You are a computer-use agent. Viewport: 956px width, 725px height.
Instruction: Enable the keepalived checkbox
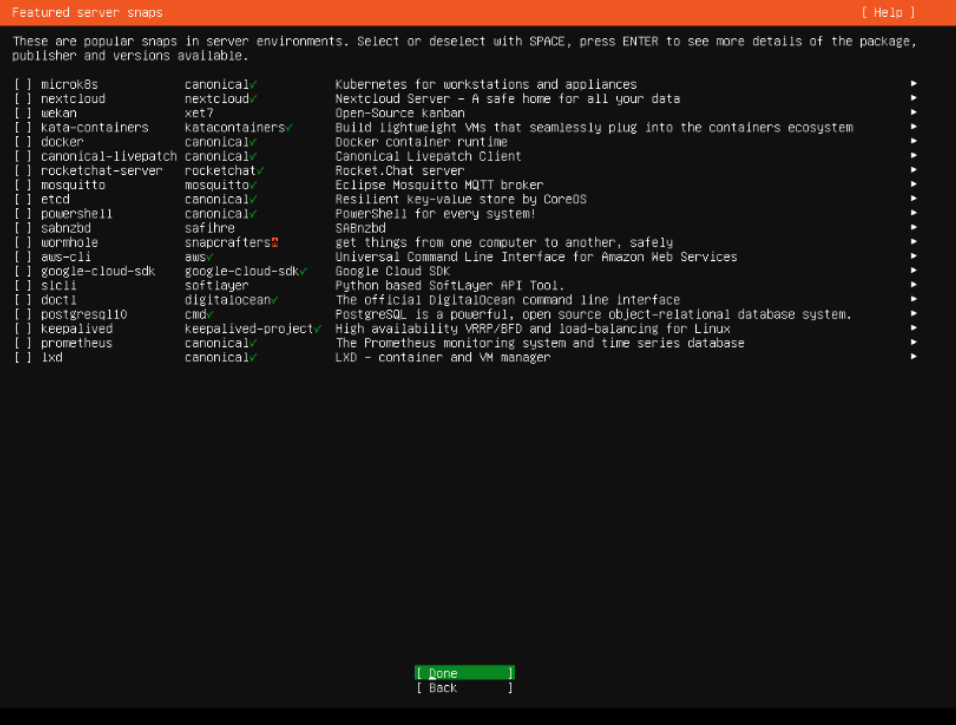coord(23,329)
